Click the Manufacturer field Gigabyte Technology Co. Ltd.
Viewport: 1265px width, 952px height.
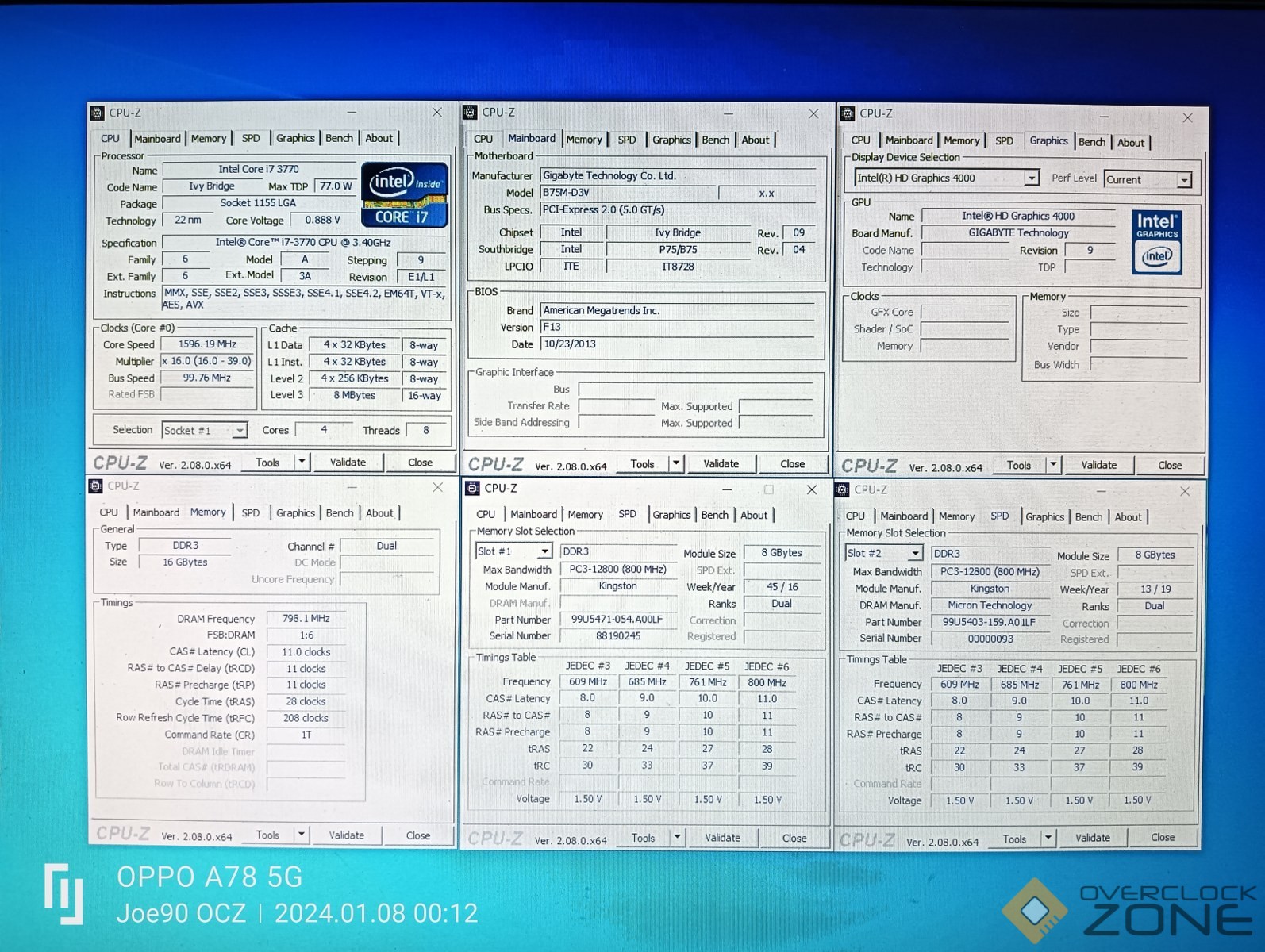click(678, 175)
